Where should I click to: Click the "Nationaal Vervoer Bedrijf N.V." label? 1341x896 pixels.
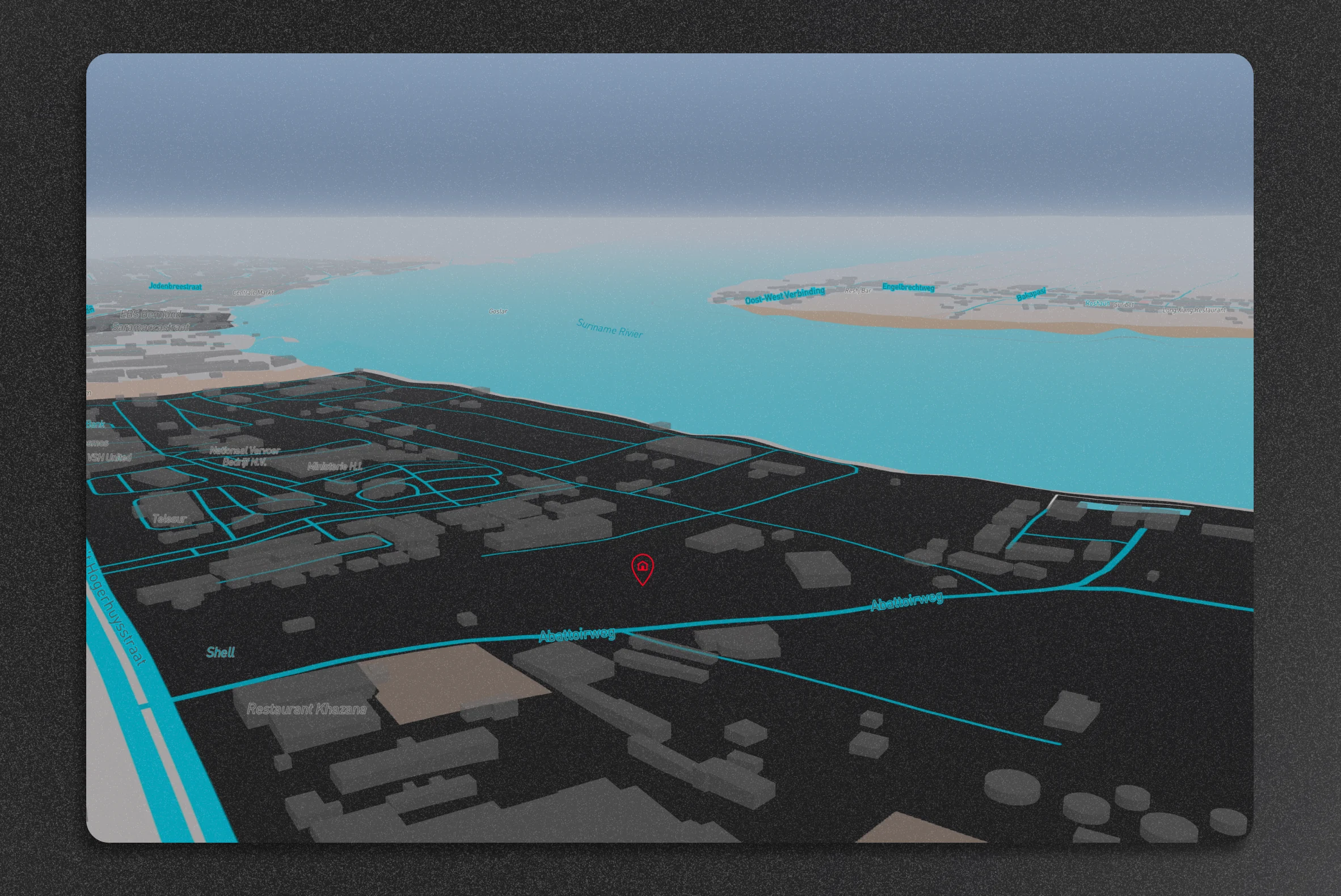(x=244, y=456)
